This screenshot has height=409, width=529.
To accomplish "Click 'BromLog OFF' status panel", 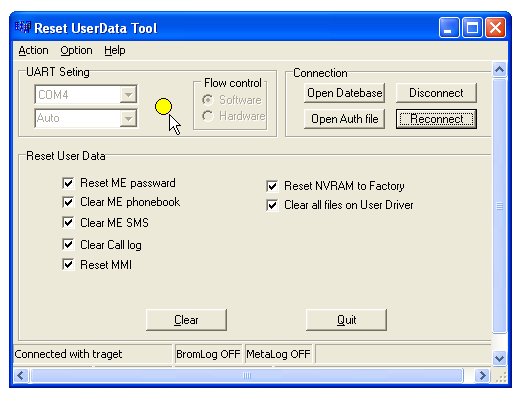I will pos(208,354).
